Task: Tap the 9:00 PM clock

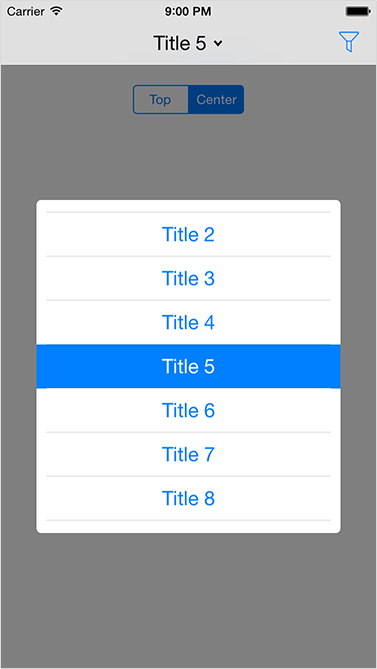Action: pyautogui.click(x=188, y=11)
